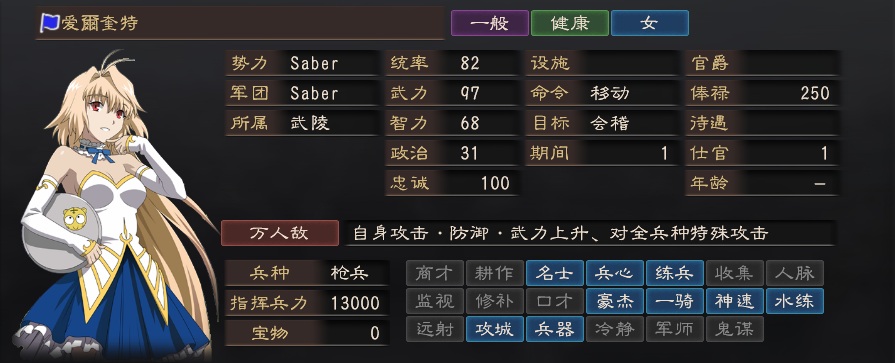Click the 兵种 枪兵 troop type field
The width and height of the screenshot is (895, 363).
307,273
